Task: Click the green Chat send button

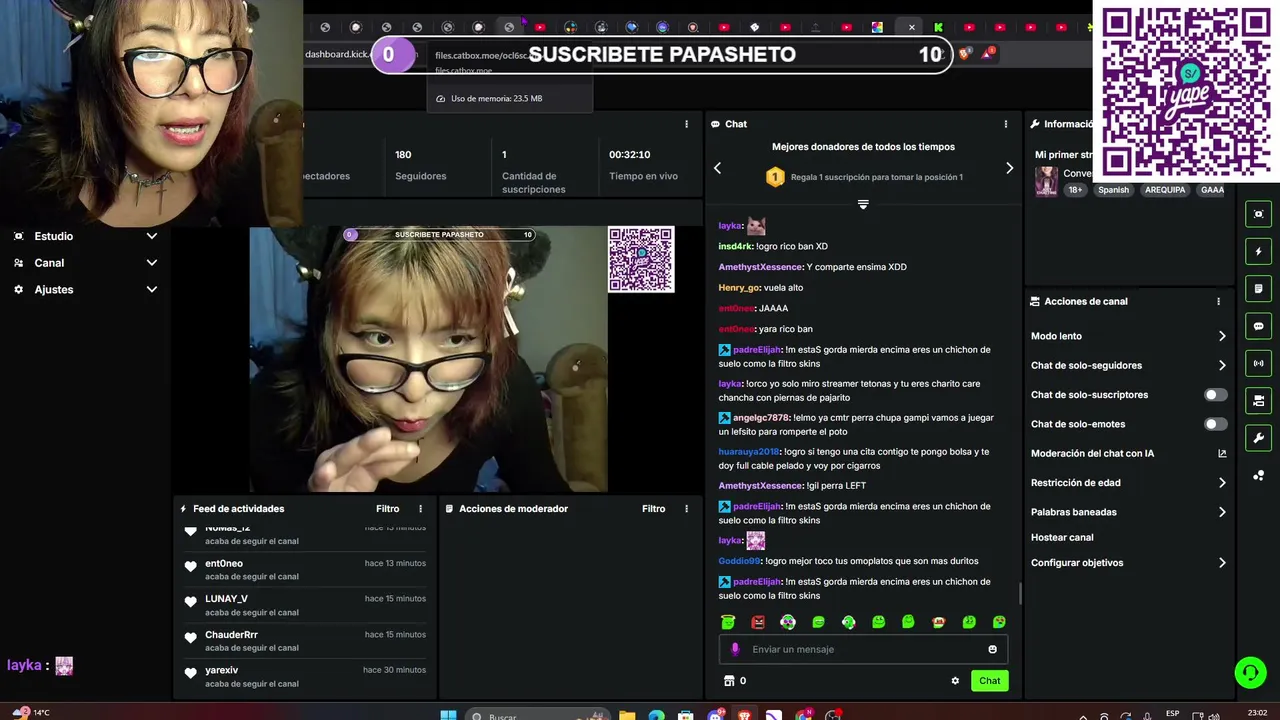Action: pos(989,681)
